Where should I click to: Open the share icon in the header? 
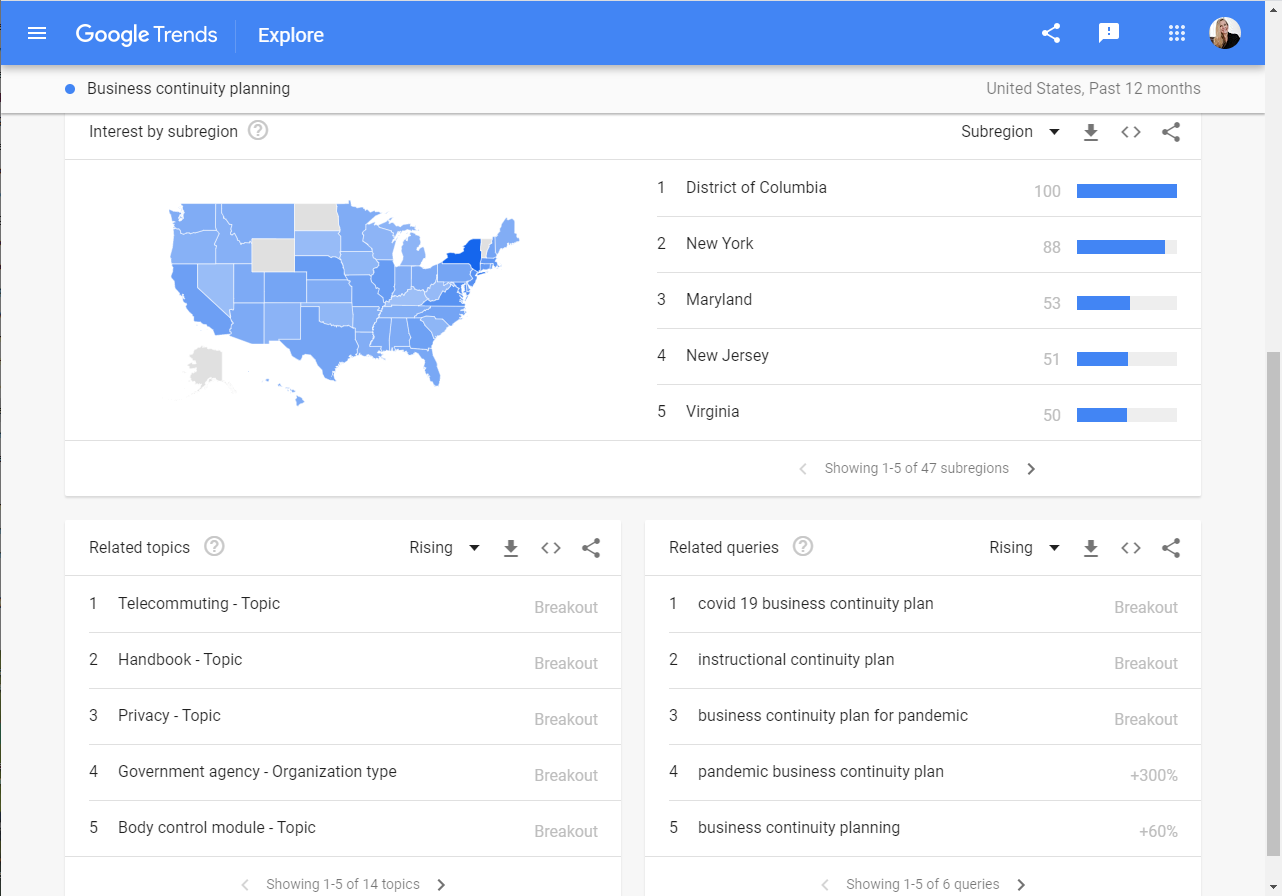tap(1050, 32)
